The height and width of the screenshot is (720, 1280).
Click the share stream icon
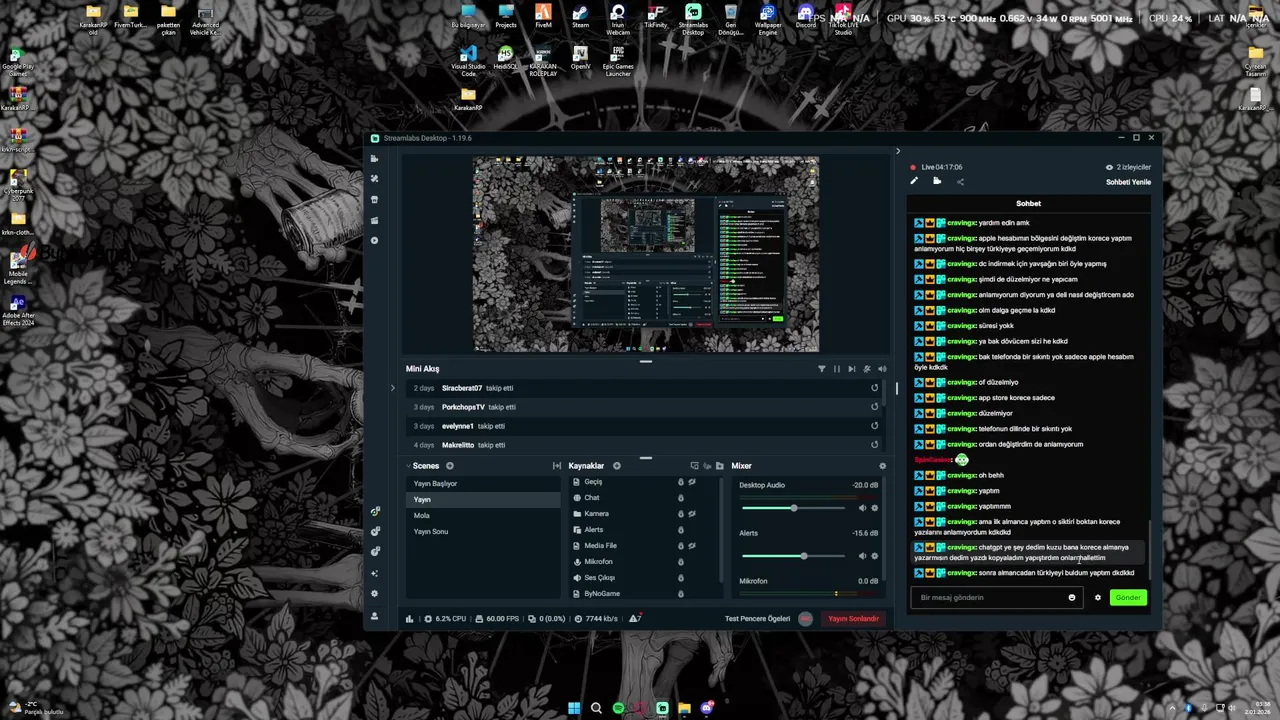click(960, 181)
